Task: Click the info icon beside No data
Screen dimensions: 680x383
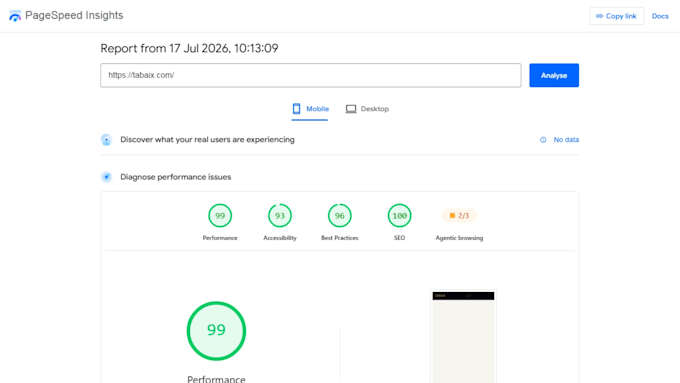Action: 543,140
